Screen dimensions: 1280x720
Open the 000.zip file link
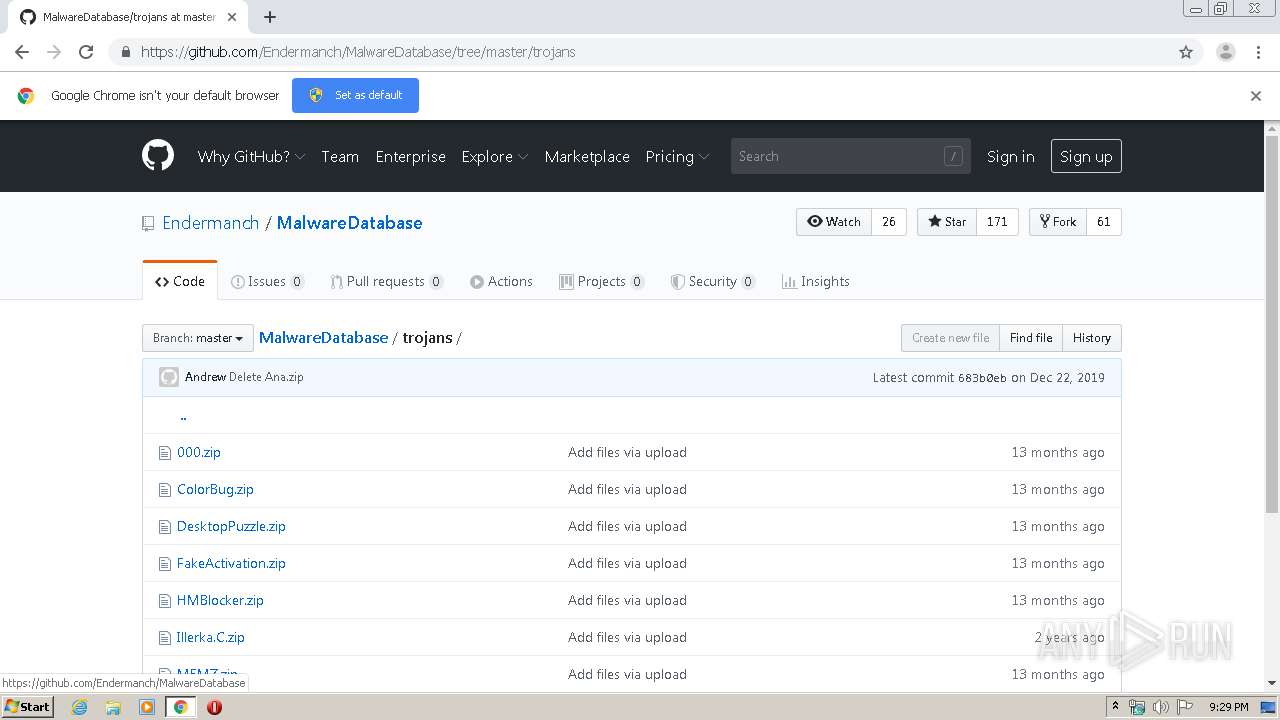click(199, 452)
